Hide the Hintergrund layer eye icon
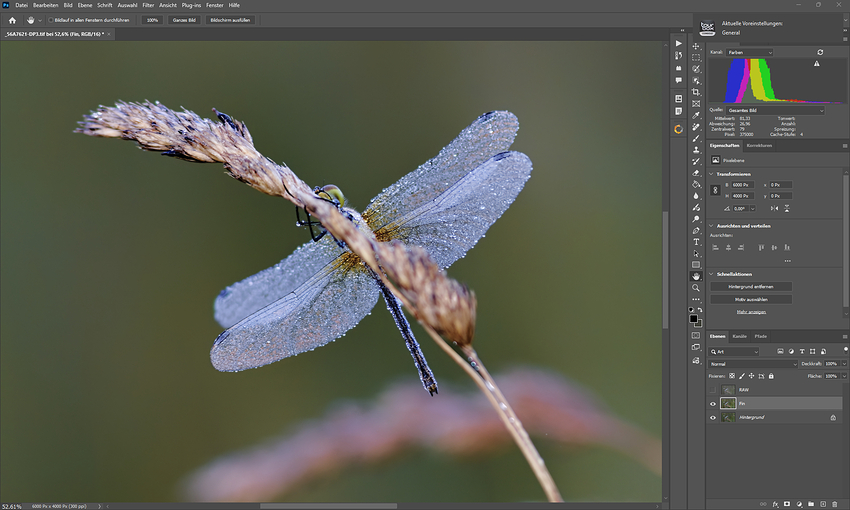The width and height of the screenshot is (850, 510). [x=713, y=417]
